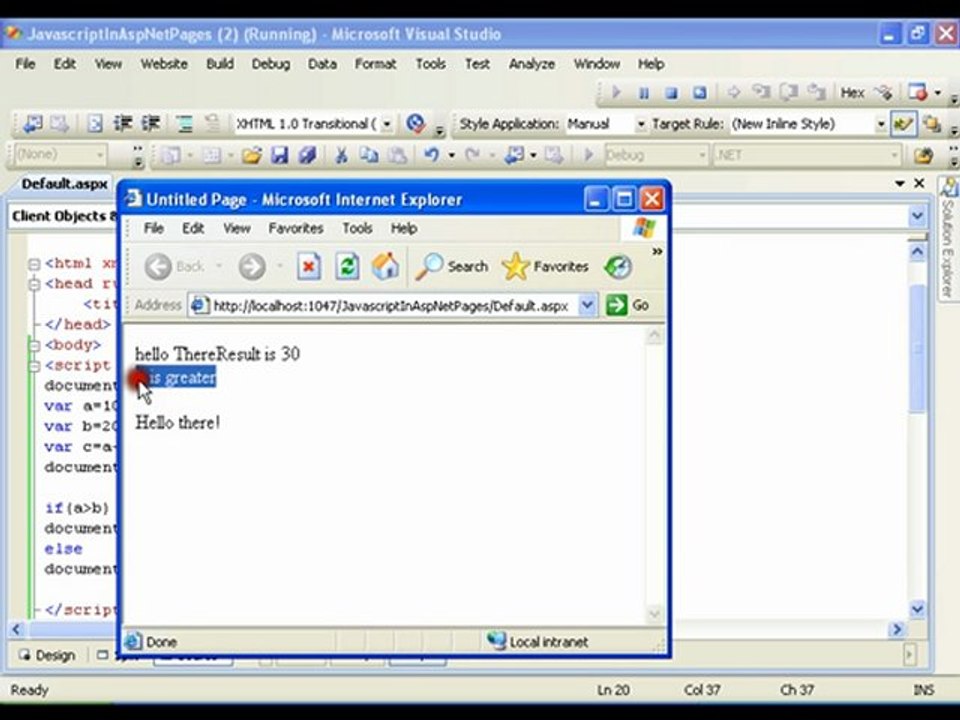
Task: Click the Open File folder icon
Action: (252, 156)
